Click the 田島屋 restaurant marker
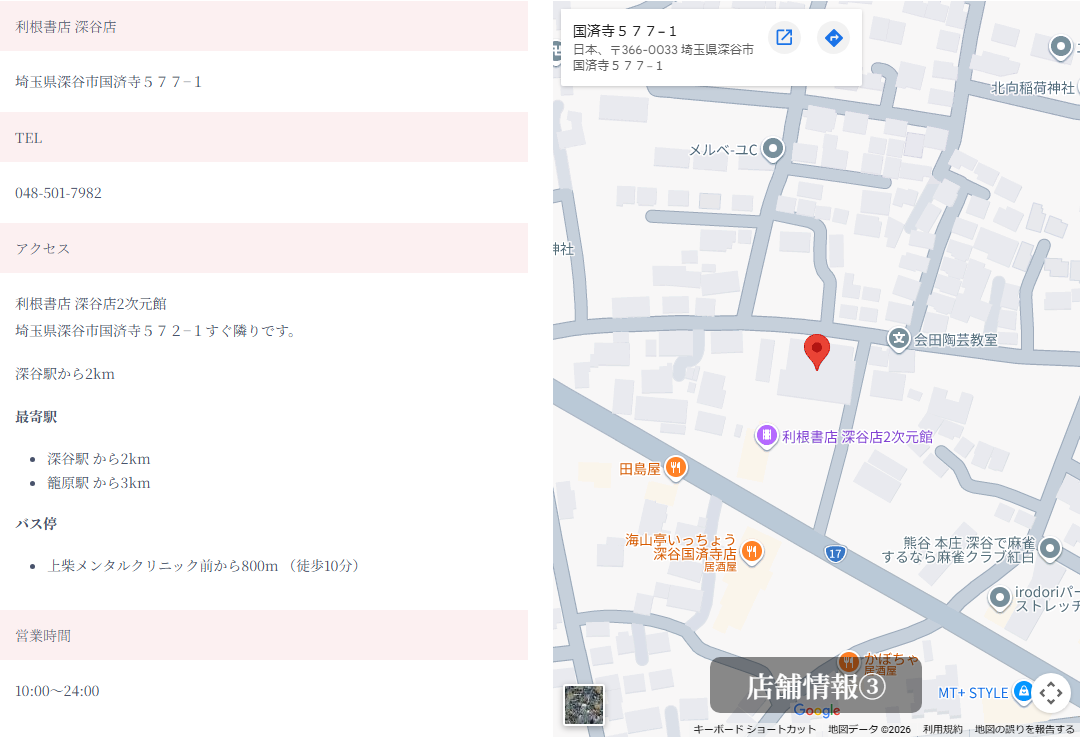This screenshot has width=1080, height=737. tap(676, 469)
